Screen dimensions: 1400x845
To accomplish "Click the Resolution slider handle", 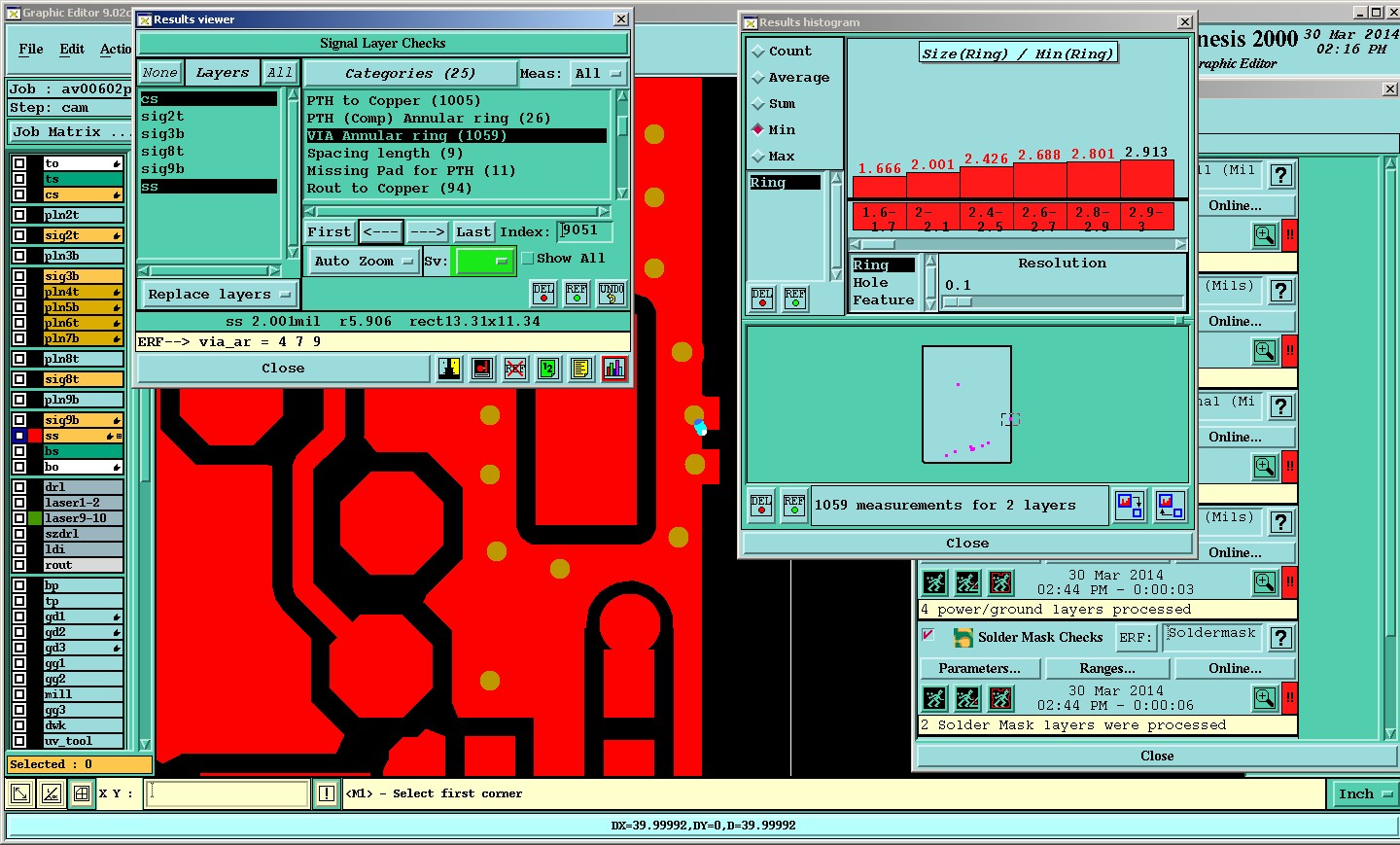I will 958,302.
